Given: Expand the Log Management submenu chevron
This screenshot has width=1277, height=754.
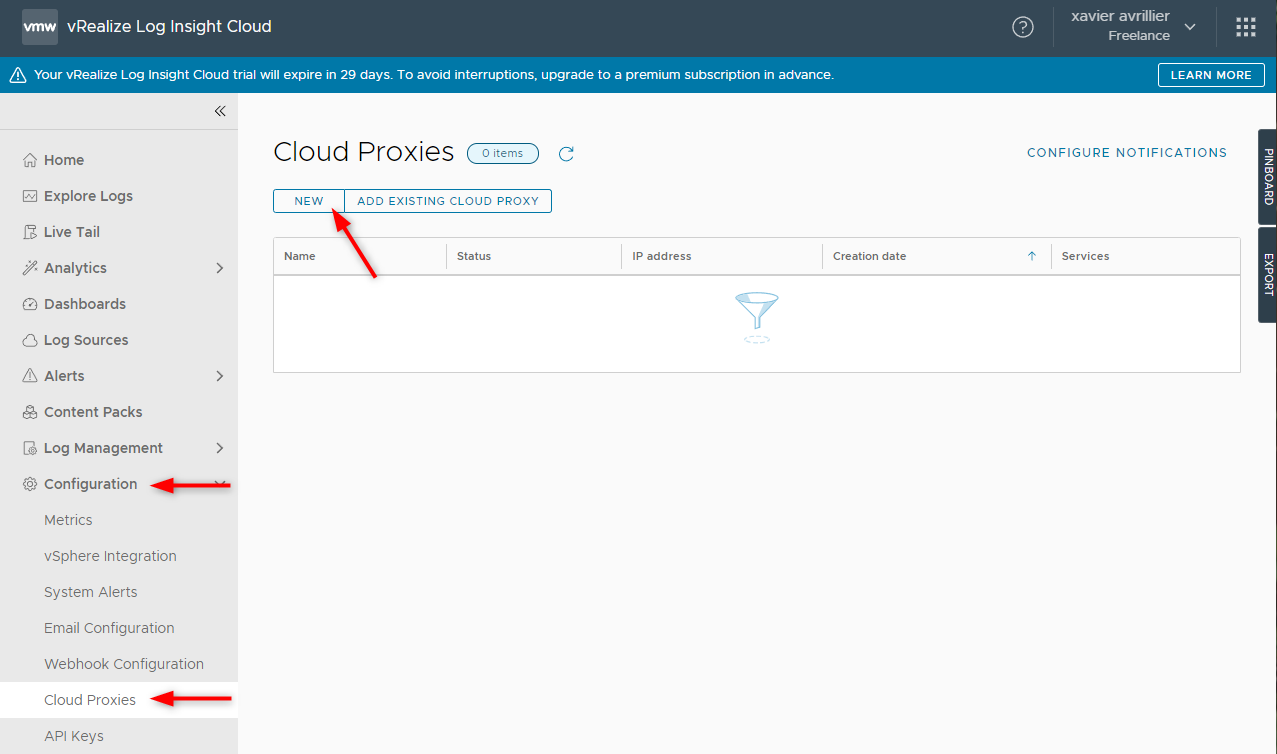Looking at the screenshot, I should coord(220,448).
